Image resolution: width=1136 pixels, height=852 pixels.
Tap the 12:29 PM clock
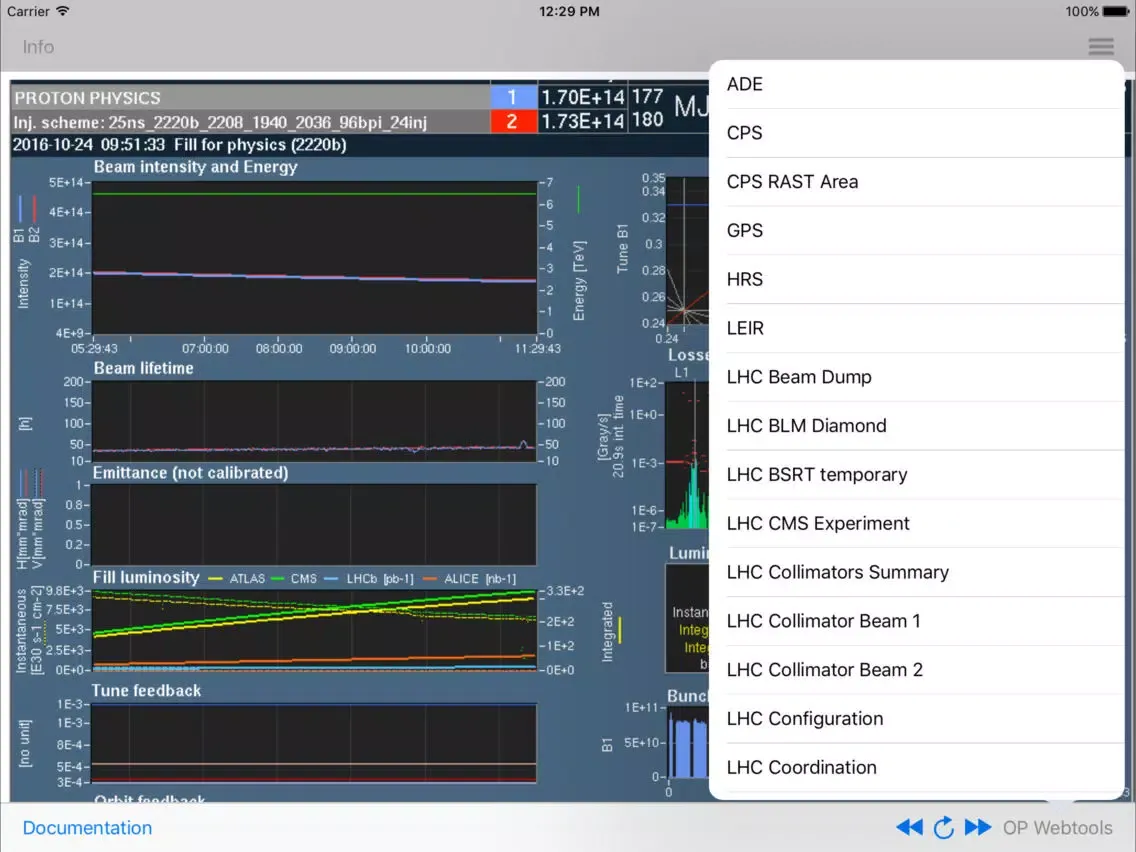coord(569,12)
